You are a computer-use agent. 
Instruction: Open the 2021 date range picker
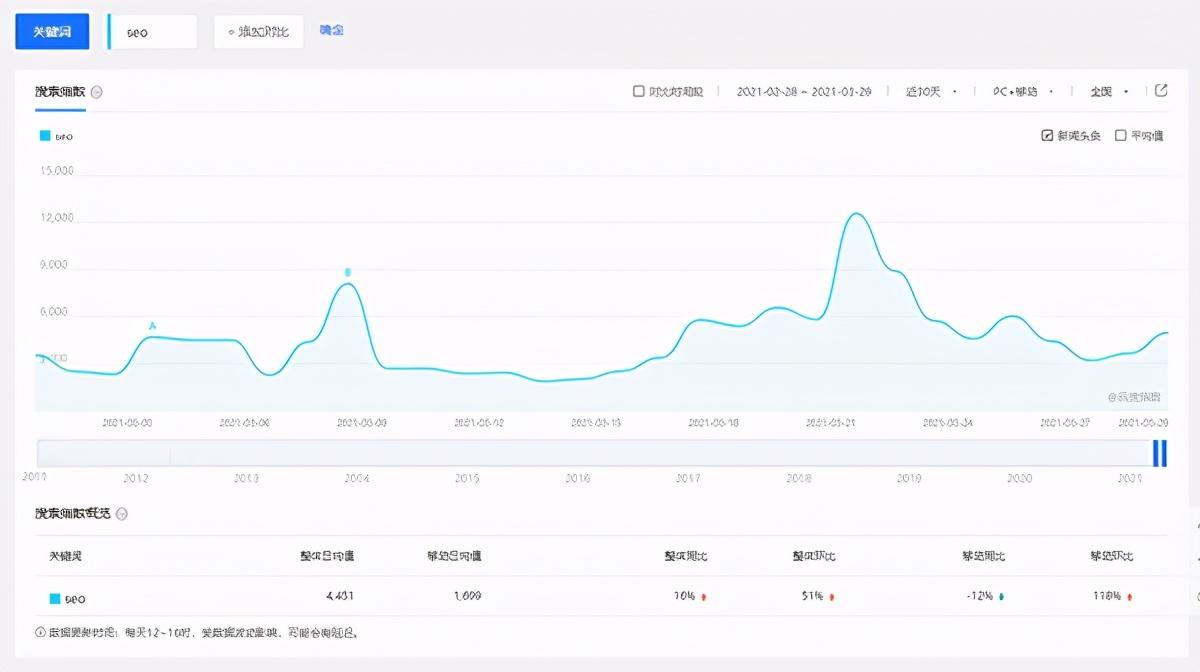click(x=804, y=91)
